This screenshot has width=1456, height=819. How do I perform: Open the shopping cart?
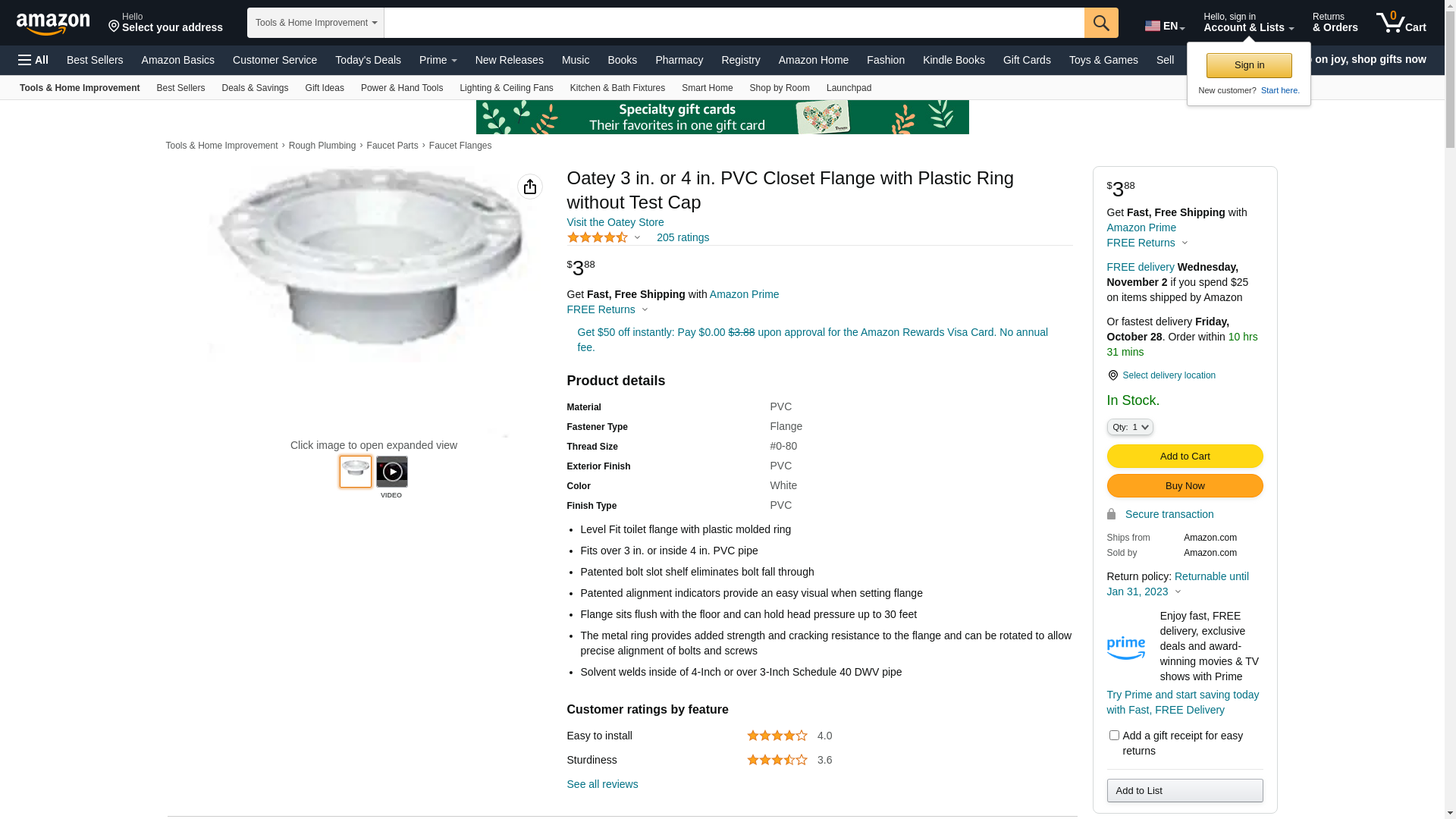(x=1401, y=23)
